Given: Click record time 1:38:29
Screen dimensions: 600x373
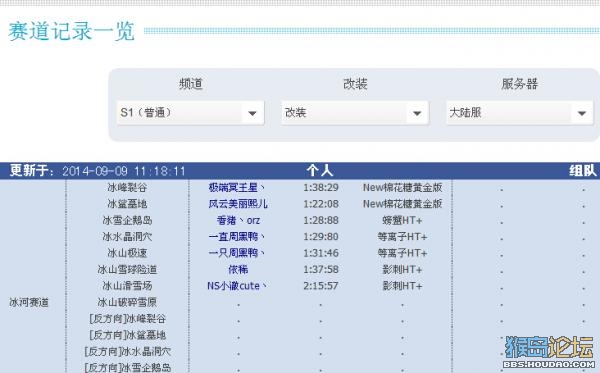Looking at the screenshot, I should pos(321,187).
